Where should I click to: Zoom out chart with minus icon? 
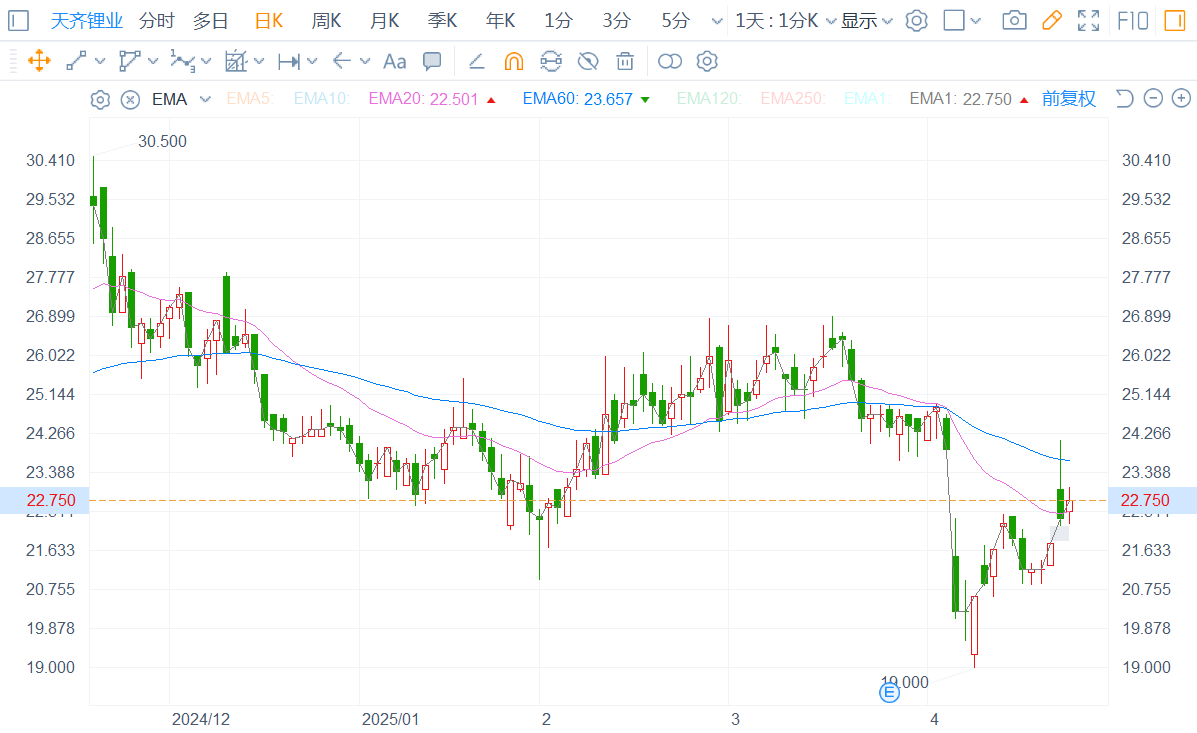click(x=1153, y=98)
